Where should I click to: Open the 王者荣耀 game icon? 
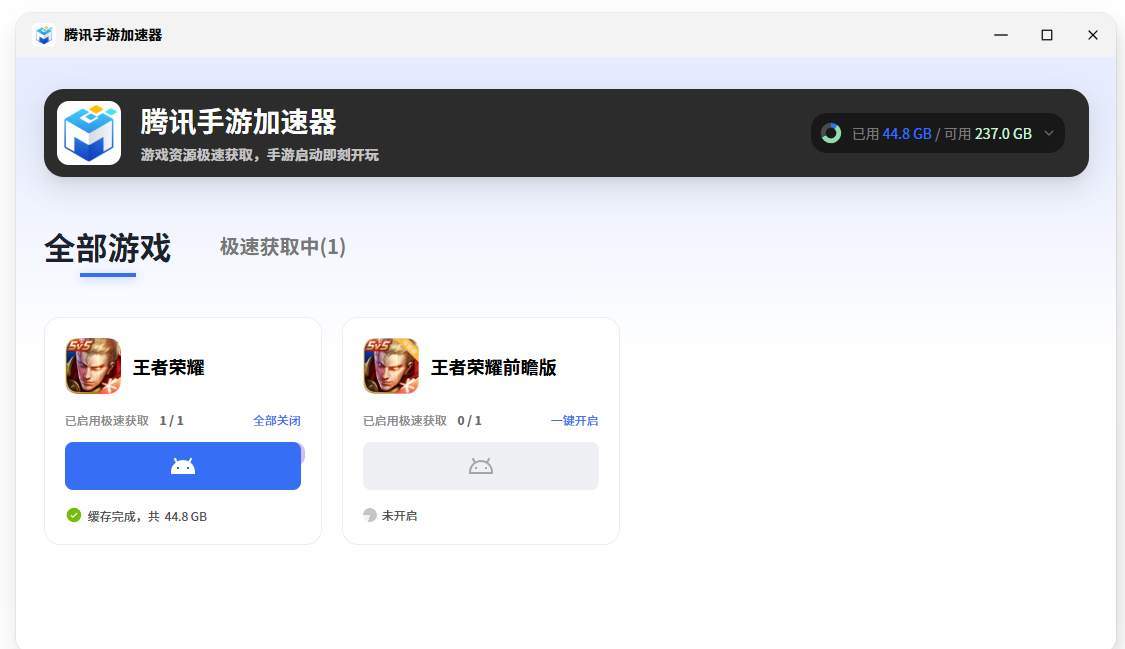coord(93,366)
